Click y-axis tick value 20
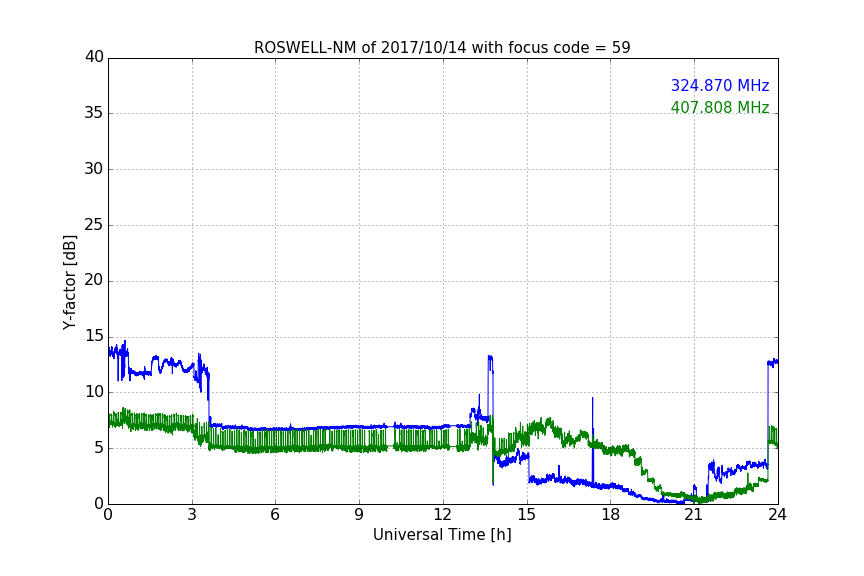 (94, 281)
